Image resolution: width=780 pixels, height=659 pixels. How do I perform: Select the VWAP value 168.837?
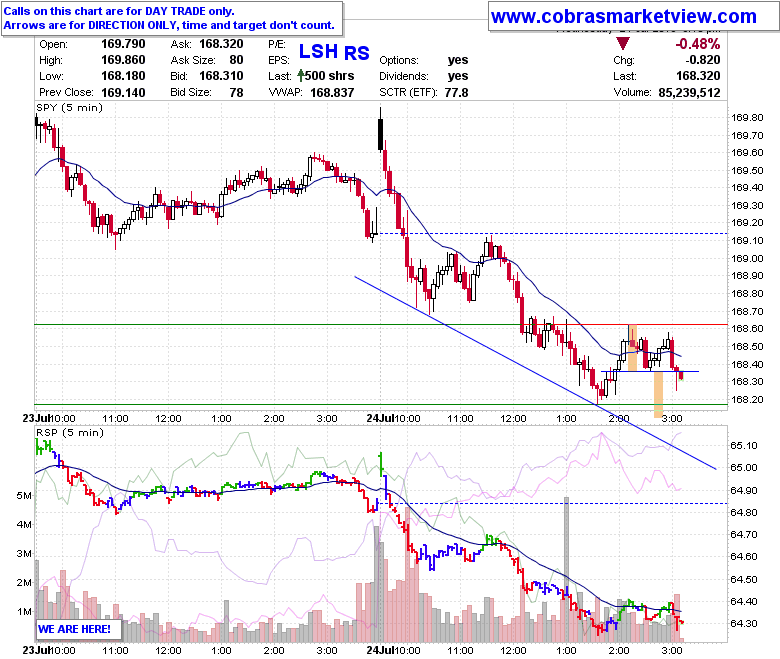point(332,93)
